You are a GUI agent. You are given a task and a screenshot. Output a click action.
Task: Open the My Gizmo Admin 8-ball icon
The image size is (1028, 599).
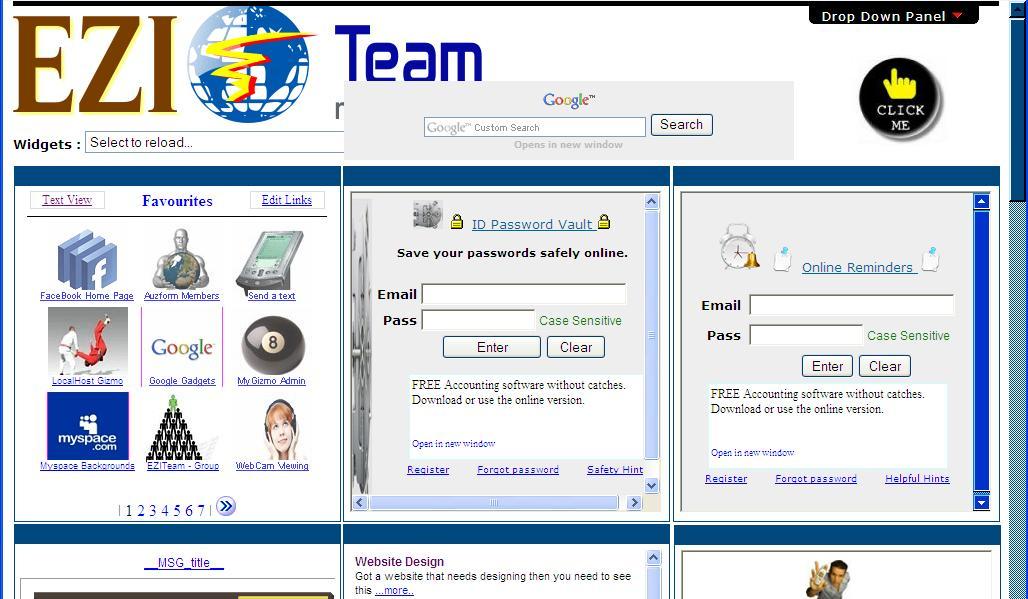(273, 345)
